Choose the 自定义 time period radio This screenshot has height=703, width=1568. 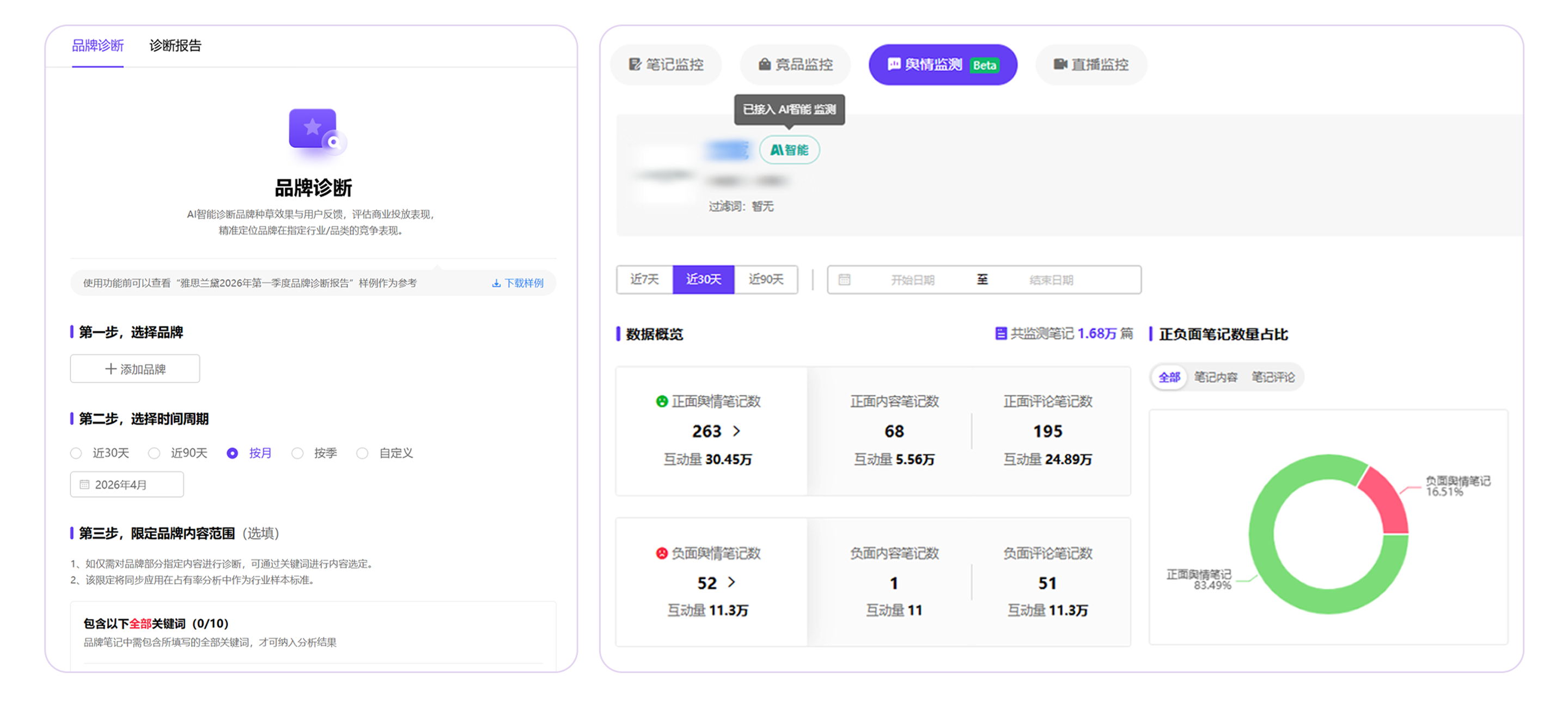(362, 453)
